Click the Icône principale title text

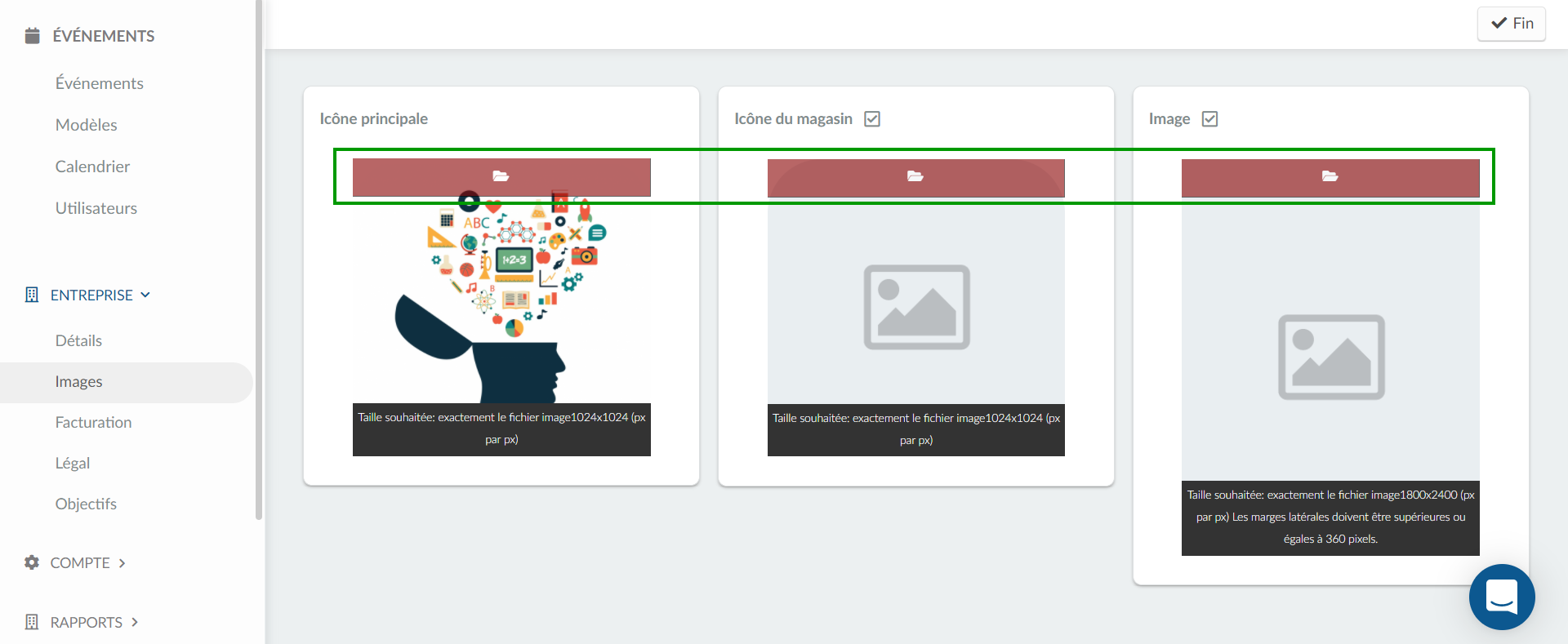pyautogui.click(x=373, y=119)
